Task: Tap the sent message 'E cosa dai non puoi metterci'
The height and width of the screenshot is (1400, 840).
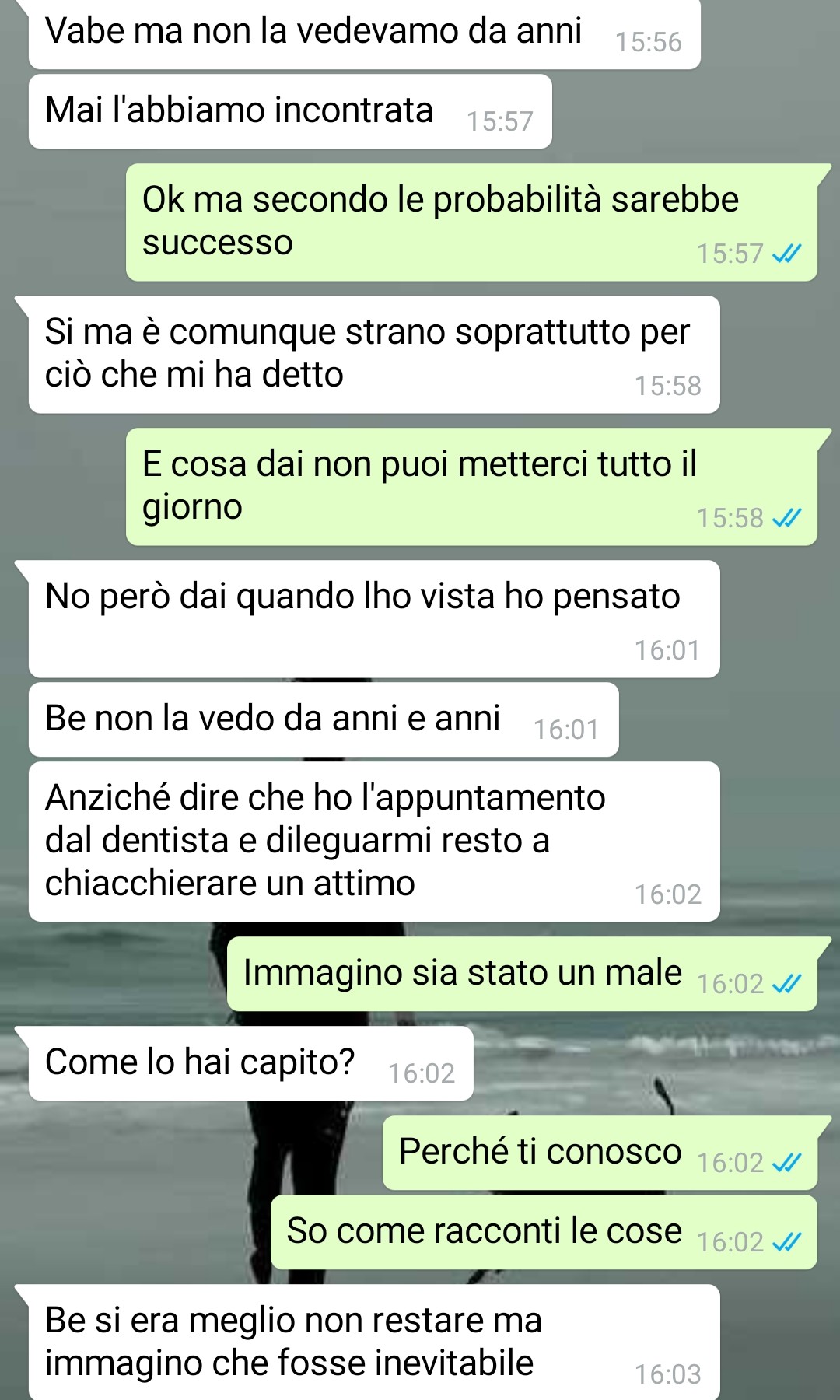Action: tap(471, 487)
